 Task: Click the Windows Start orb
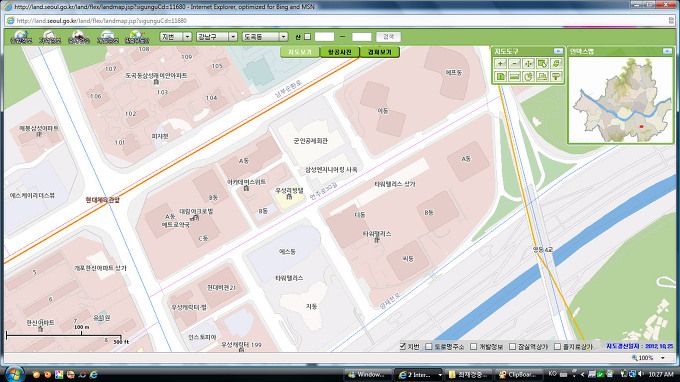pos(14,374)
